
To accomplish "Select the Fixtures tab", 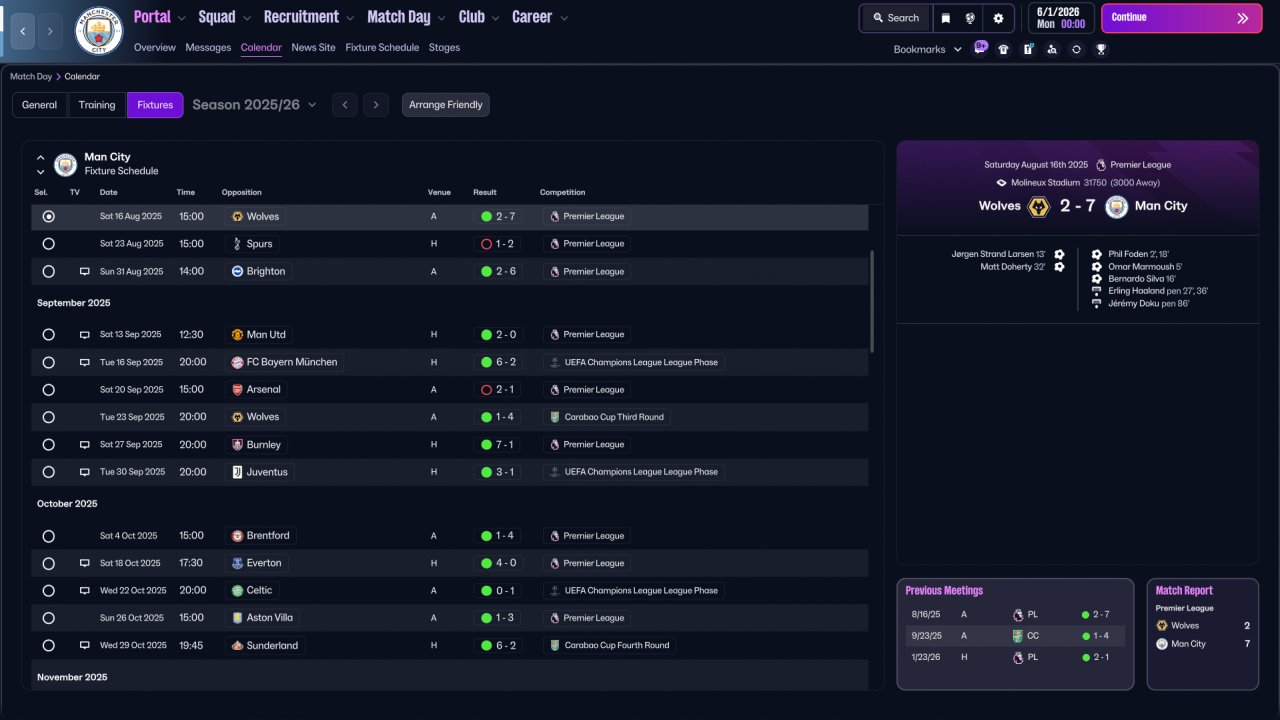I will click(x=155, y=105).
